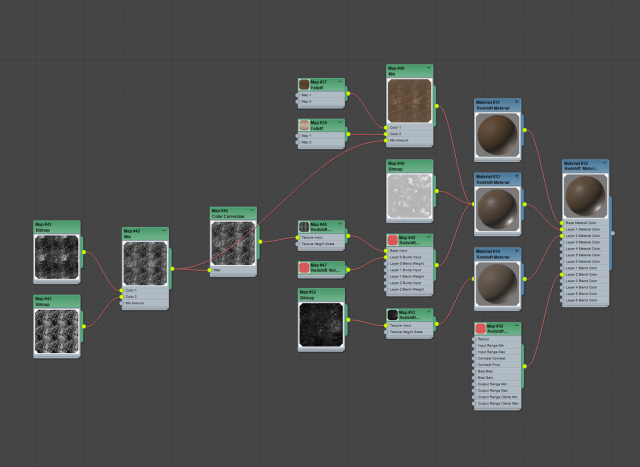Click Map 1 input socket on Map #37 Falloff
Image resolution: width=640 pixels, height=467 pixels.
tap(298, 95)
